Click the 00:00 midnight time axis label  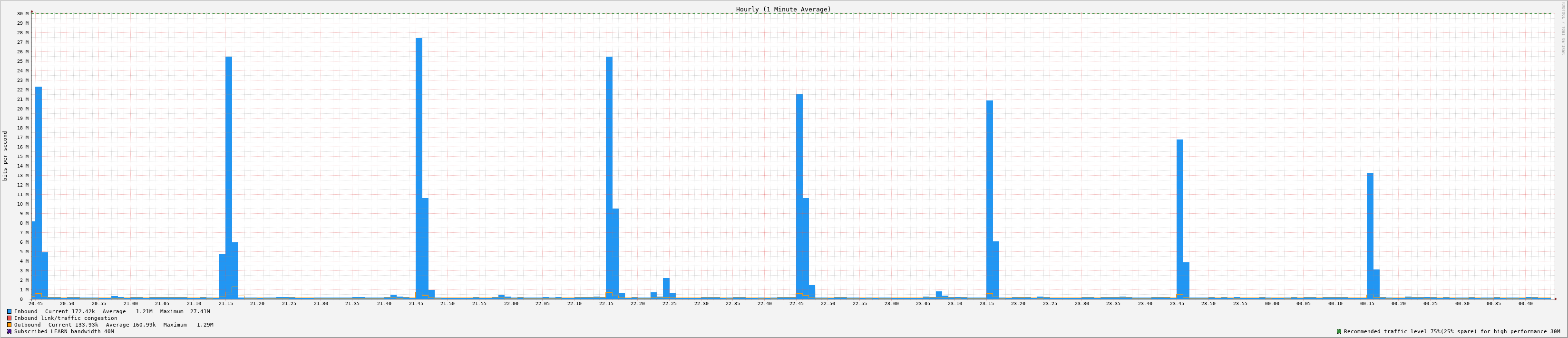point(1272,303)
